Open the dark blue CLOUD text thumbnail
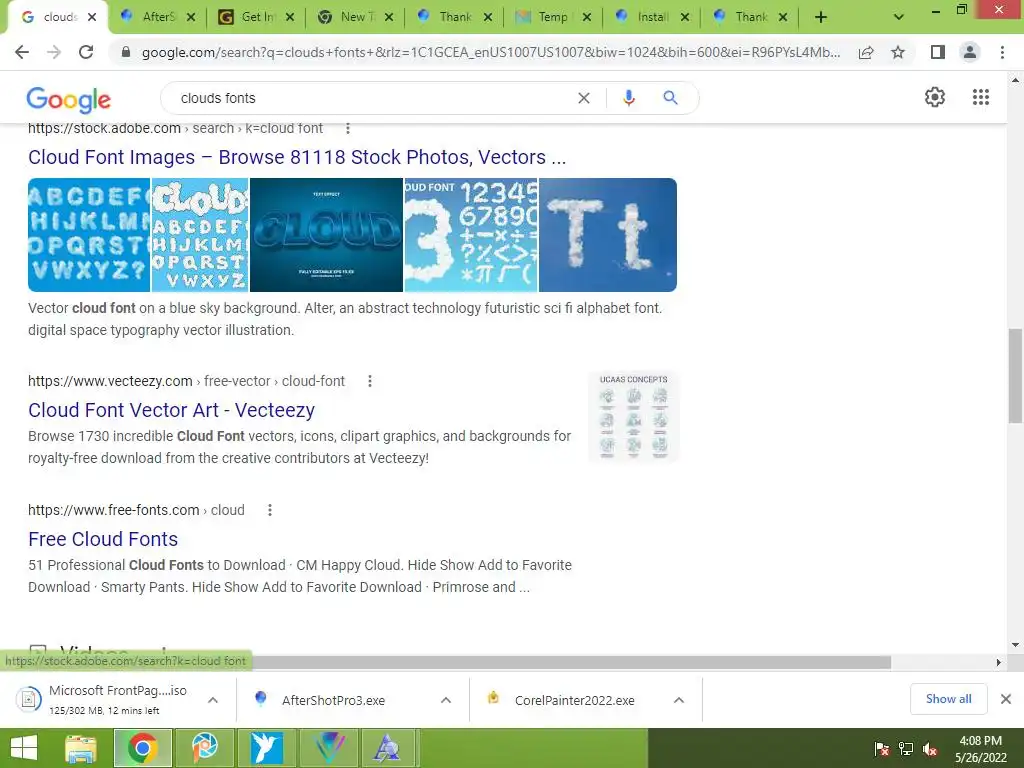The width and height of the screenshot is (1024, 768). pyautogui.click(x=327, y=235)
